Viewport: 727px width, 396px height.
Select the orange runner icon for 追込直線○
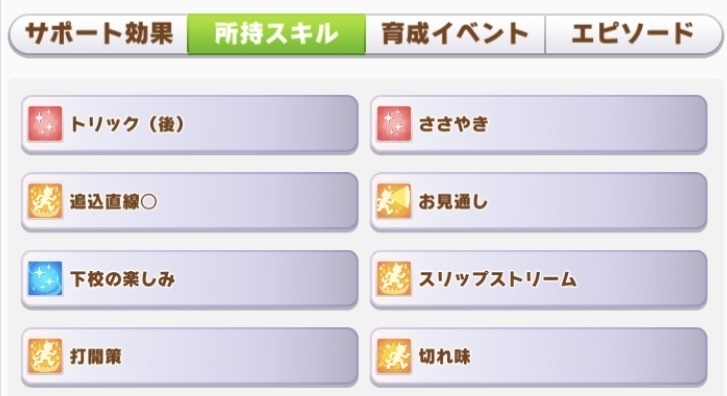[45, 201]
